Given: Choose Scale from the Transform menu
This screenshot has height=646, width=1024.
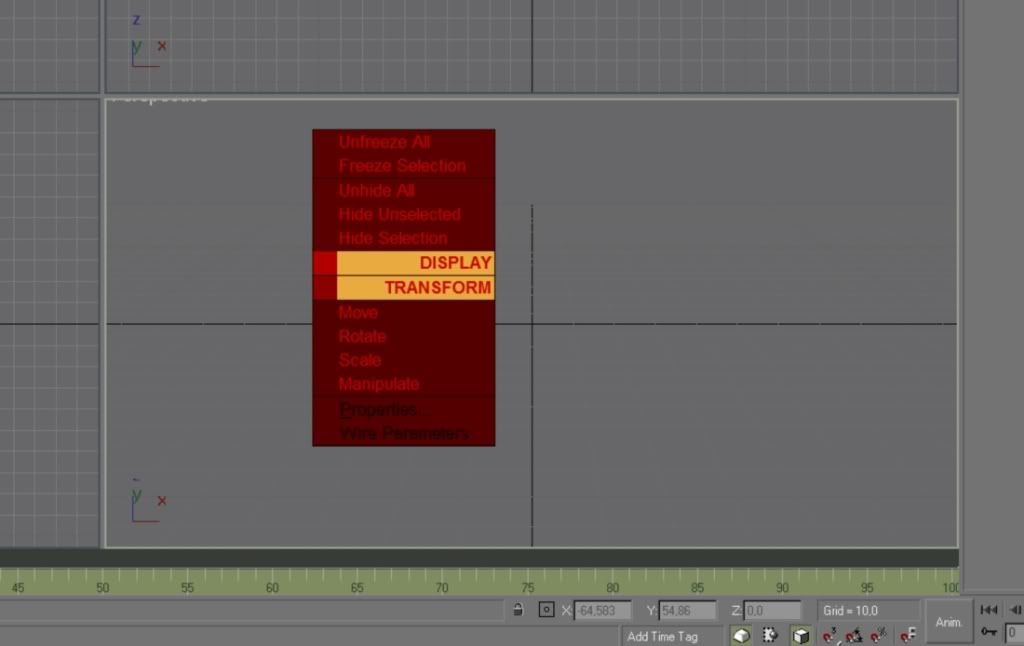Looking at the screenshot, I should coord(404,360).
